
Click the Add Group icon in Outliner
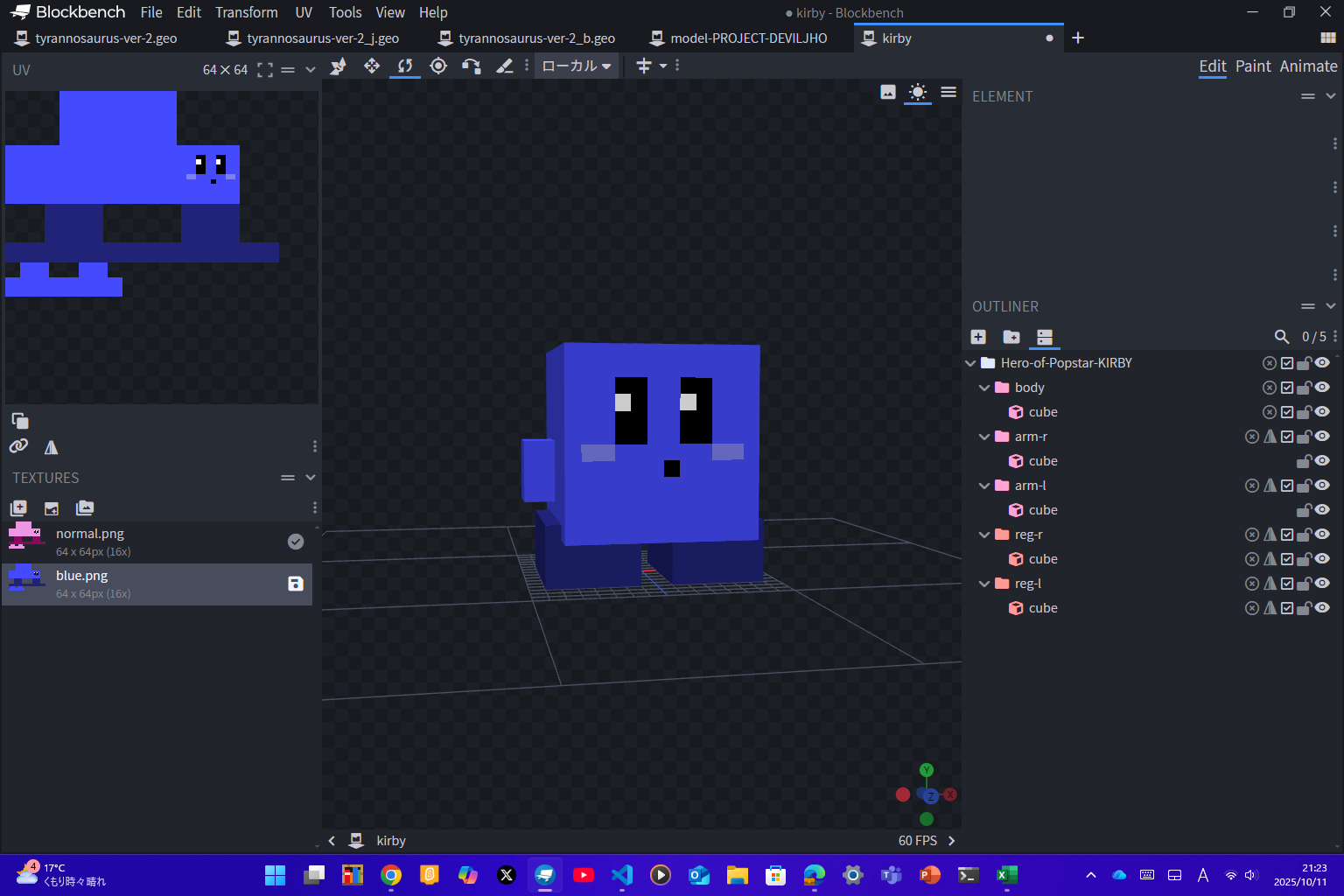pyautogui.click(x=1011, y=337)
